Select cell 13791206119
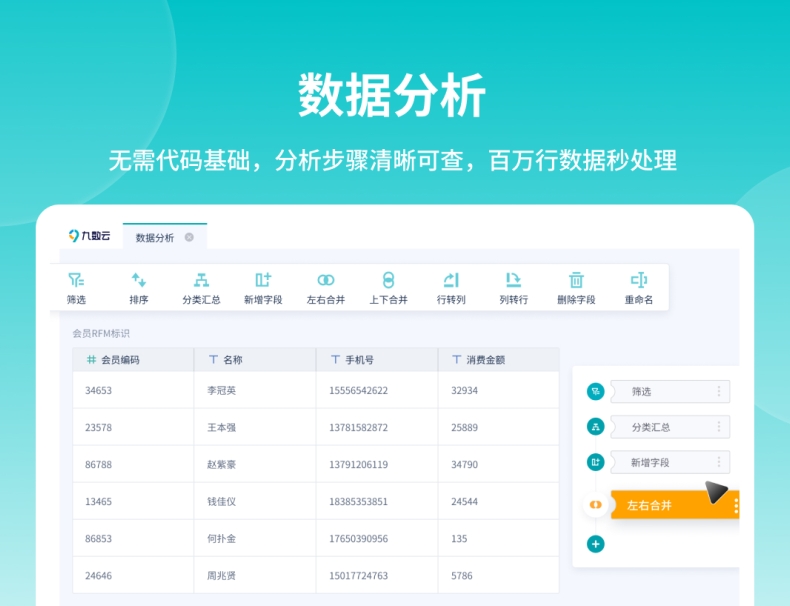 (377, 464)
